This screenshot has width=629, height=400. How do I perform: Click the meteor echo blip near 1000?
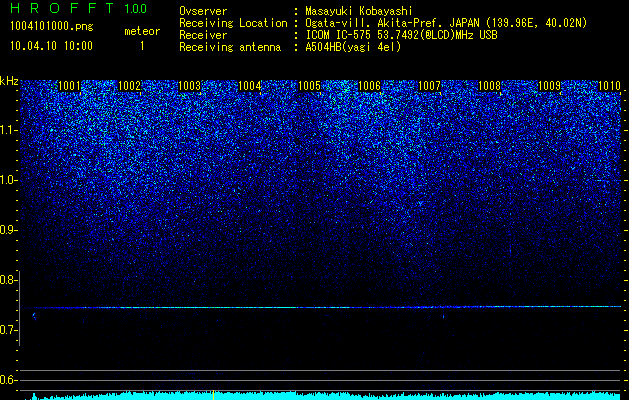[x=34, y=316]
